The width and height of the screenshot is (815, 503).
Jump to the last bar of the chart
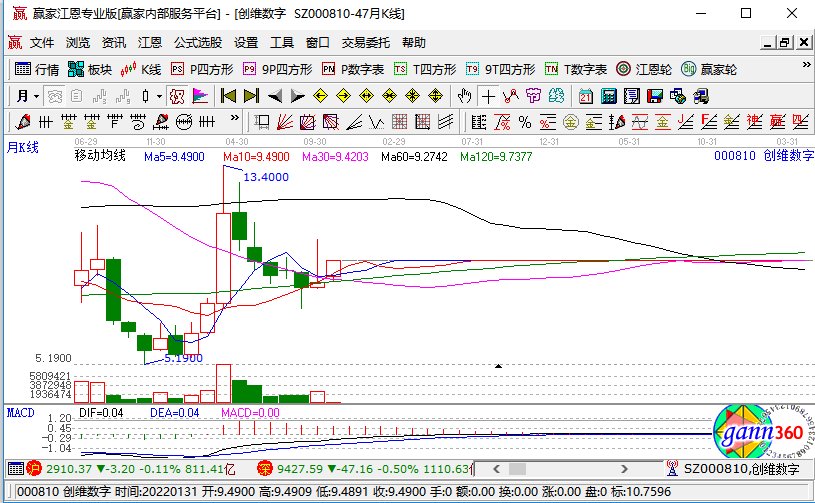click(x=251, y=96)
